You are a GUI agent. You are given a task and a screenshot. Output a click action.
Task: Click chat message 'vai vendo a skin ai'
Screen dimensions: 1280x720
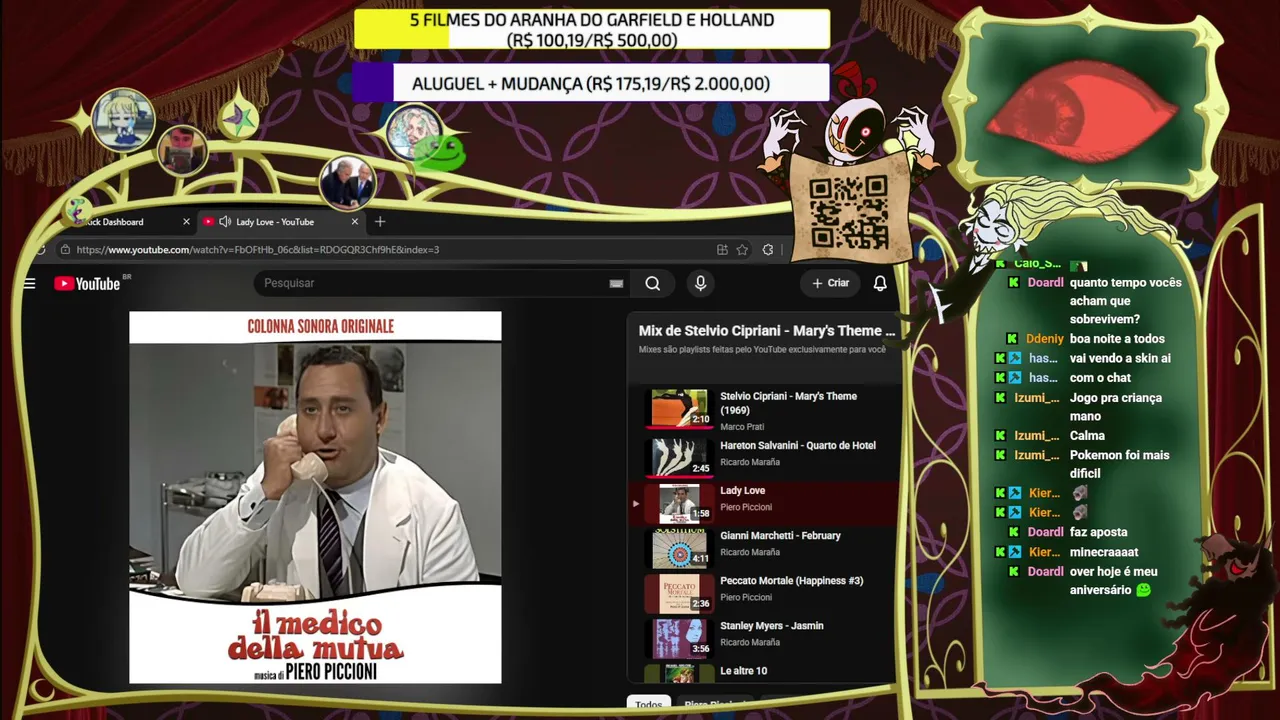click(1120, 358)
